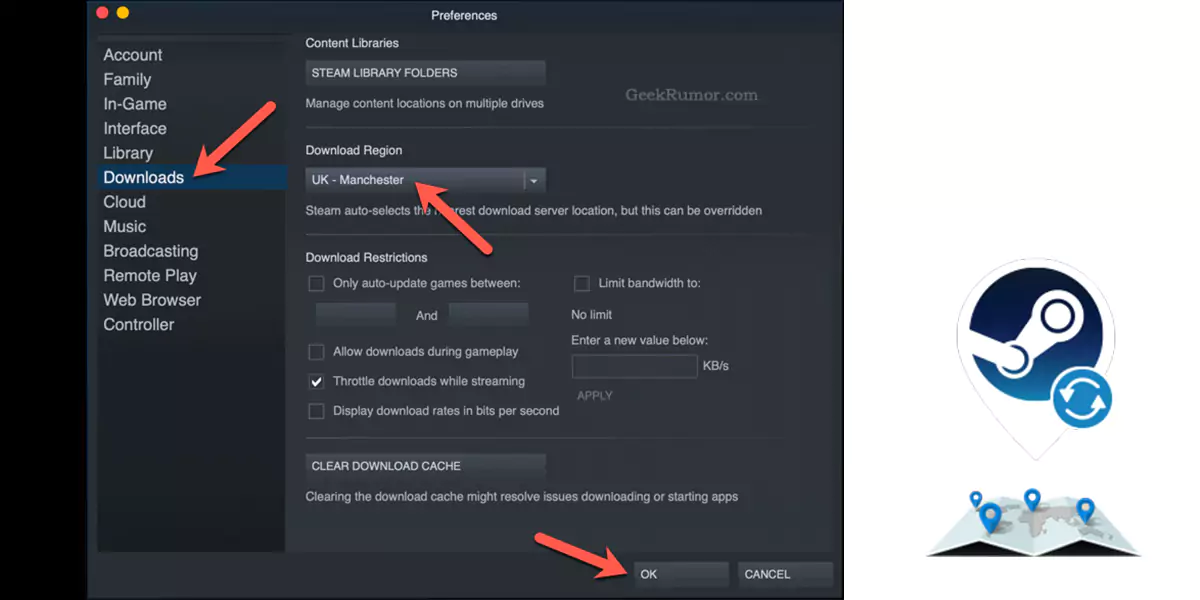Click the bandwidth KB/s value field
This screenshot has width=1200, height=600.
[x=634, y=366]
